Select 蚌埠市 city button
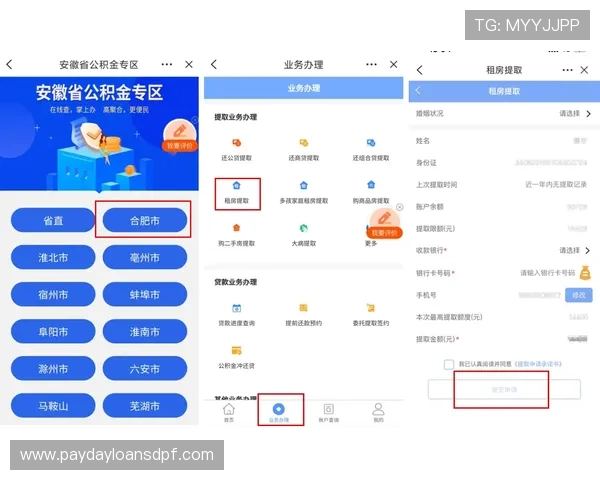 coord(145,294)
